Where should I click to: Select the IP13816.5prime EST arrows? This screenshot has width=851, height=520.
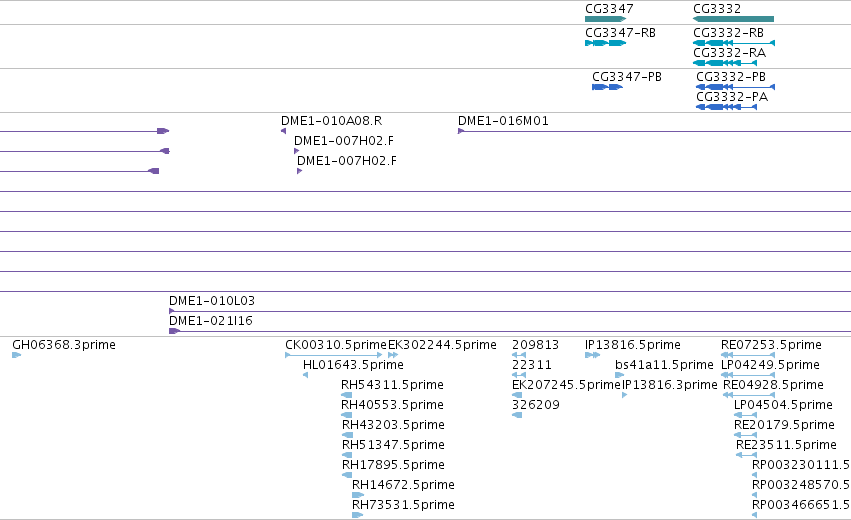[592, 355]
